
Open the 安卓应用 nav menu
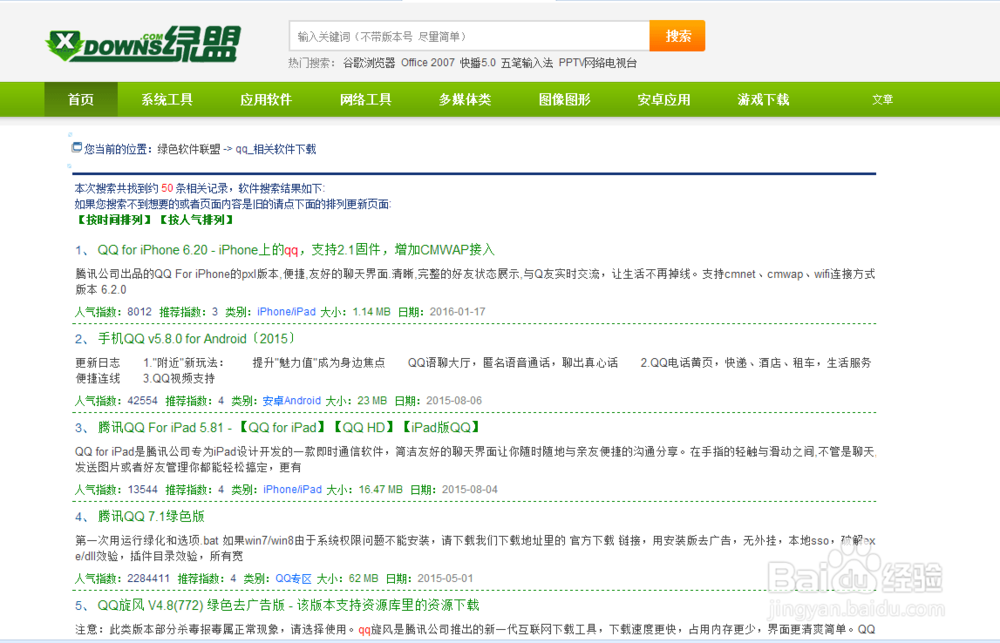point(664,100)
